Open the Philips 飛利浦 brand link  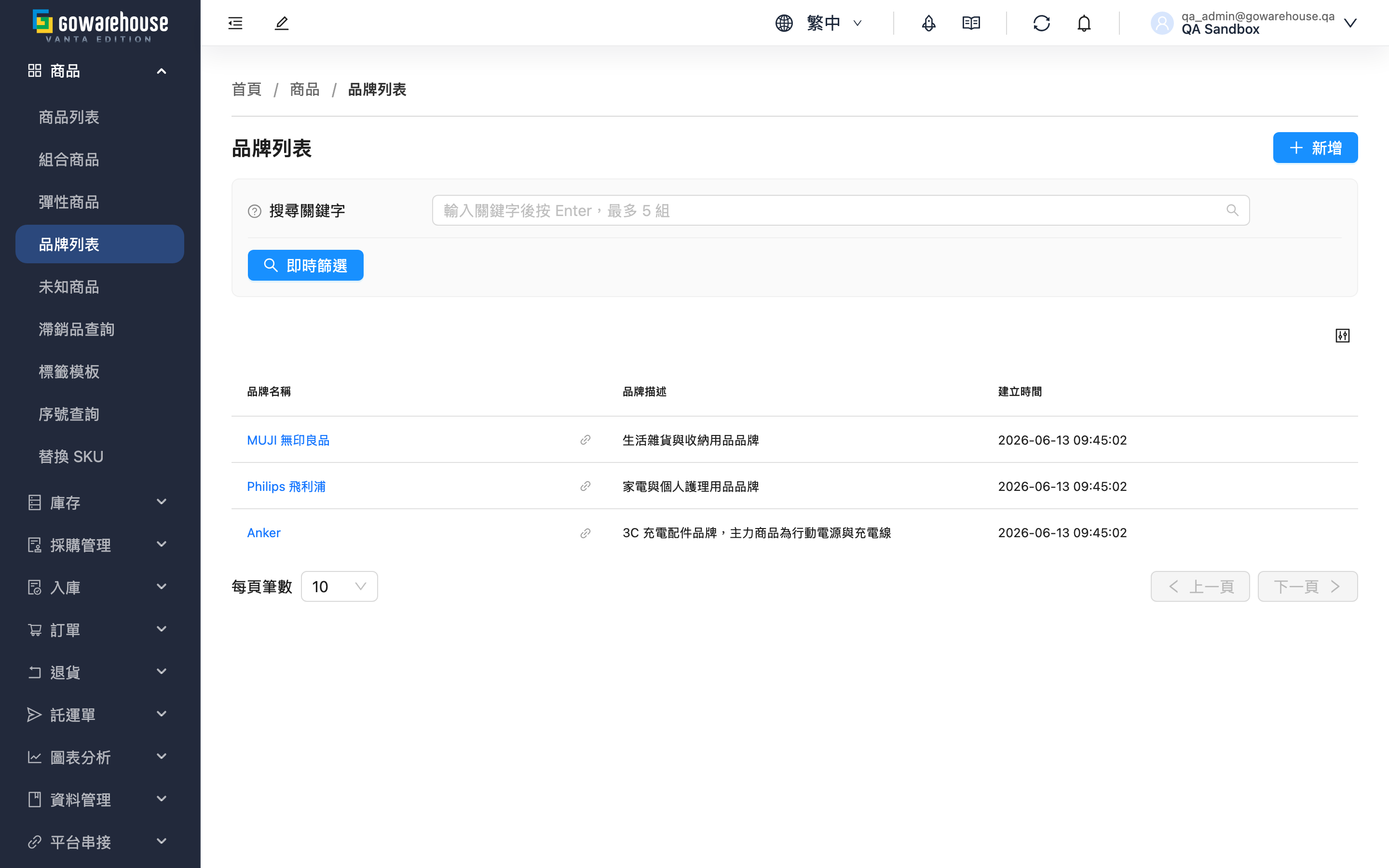(x=286, y=486)
